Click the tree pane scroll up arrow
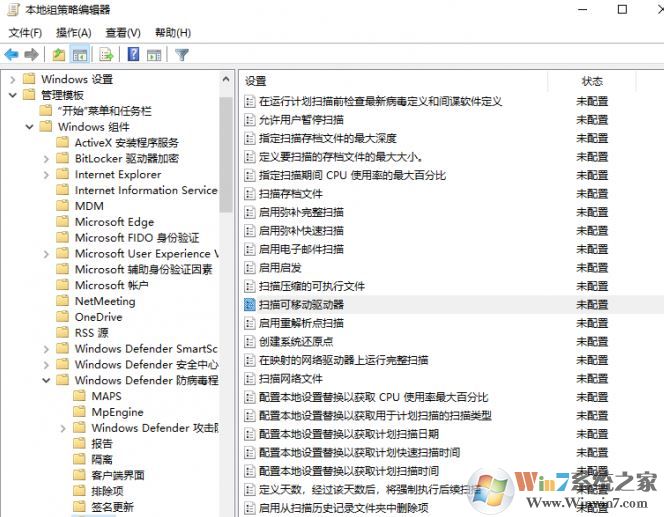This screenshot has width=664, height=517. click(226, 79)
